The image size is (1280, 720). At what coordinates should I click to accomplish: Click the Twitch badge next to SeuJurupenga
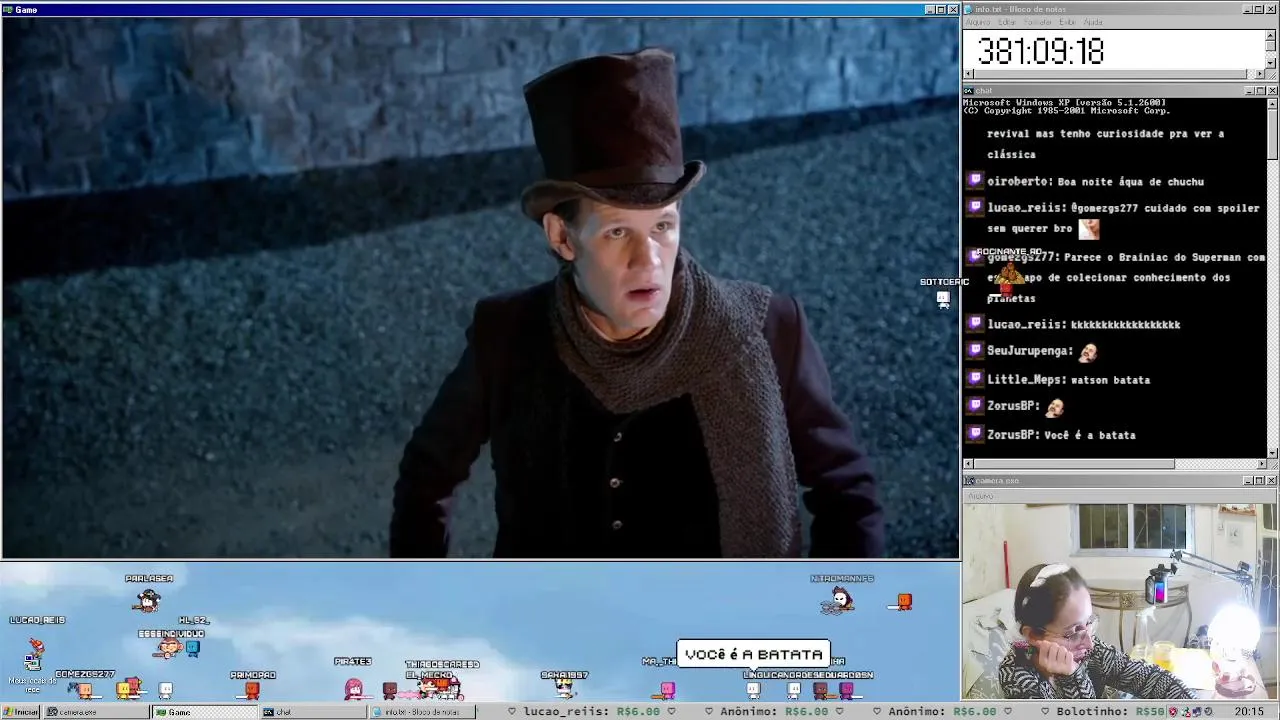point(976,350)
